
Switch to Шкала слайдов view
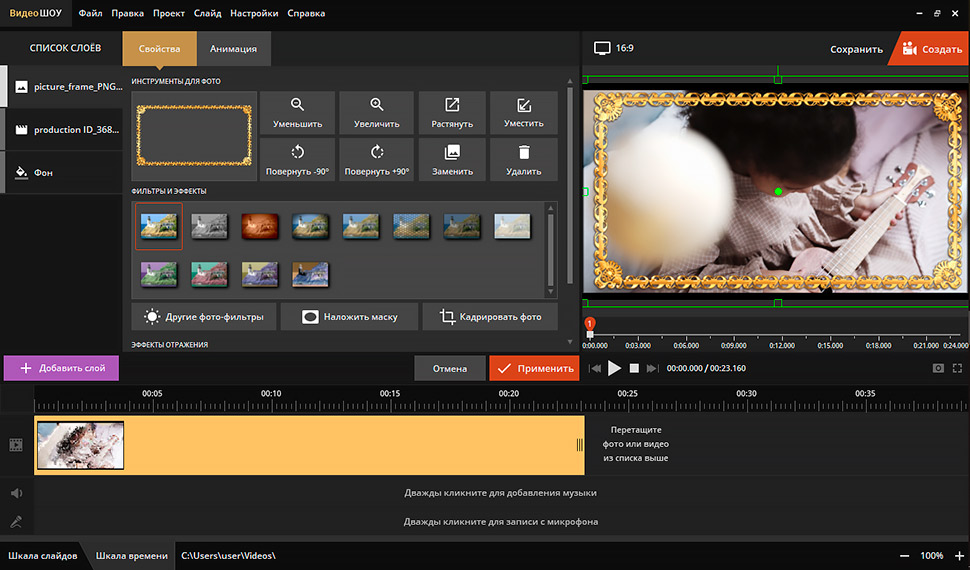click(x=42, y=555)
